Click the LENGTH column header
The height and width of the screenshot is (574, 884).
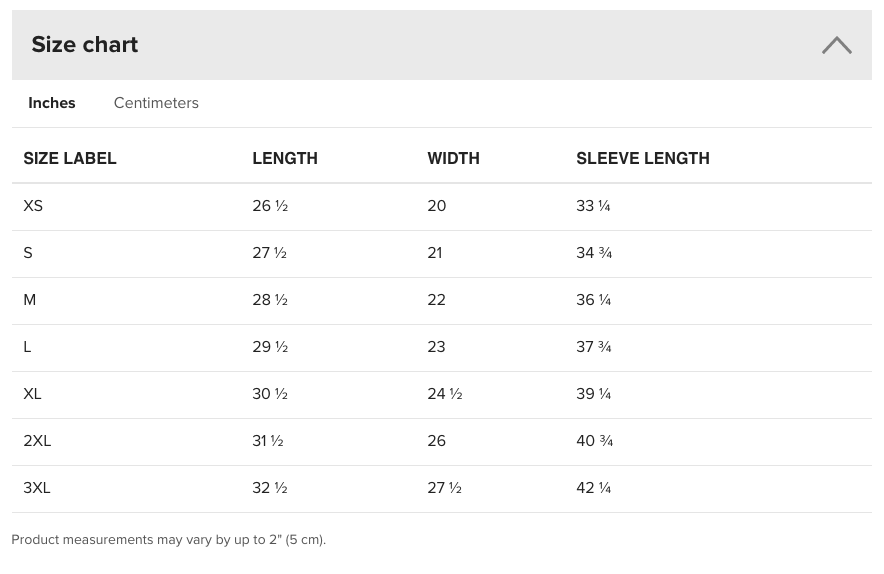(285, 158)
